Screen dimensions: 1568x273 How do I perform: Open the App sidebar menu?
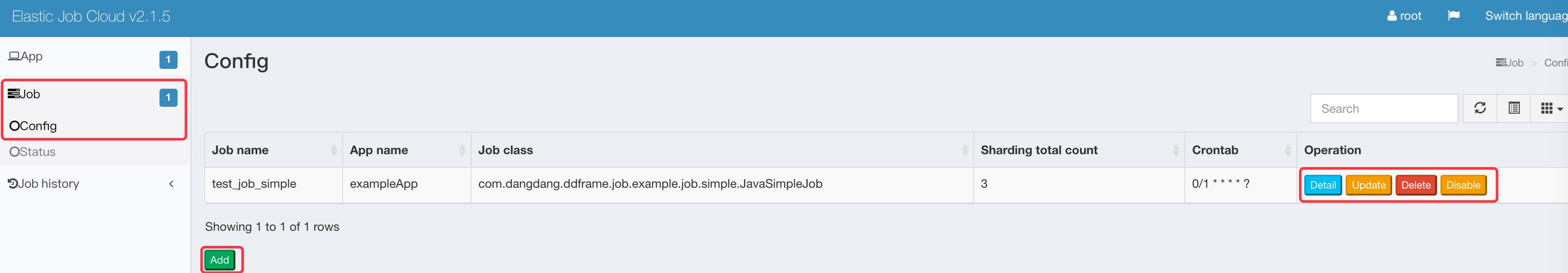pos(26,56)
